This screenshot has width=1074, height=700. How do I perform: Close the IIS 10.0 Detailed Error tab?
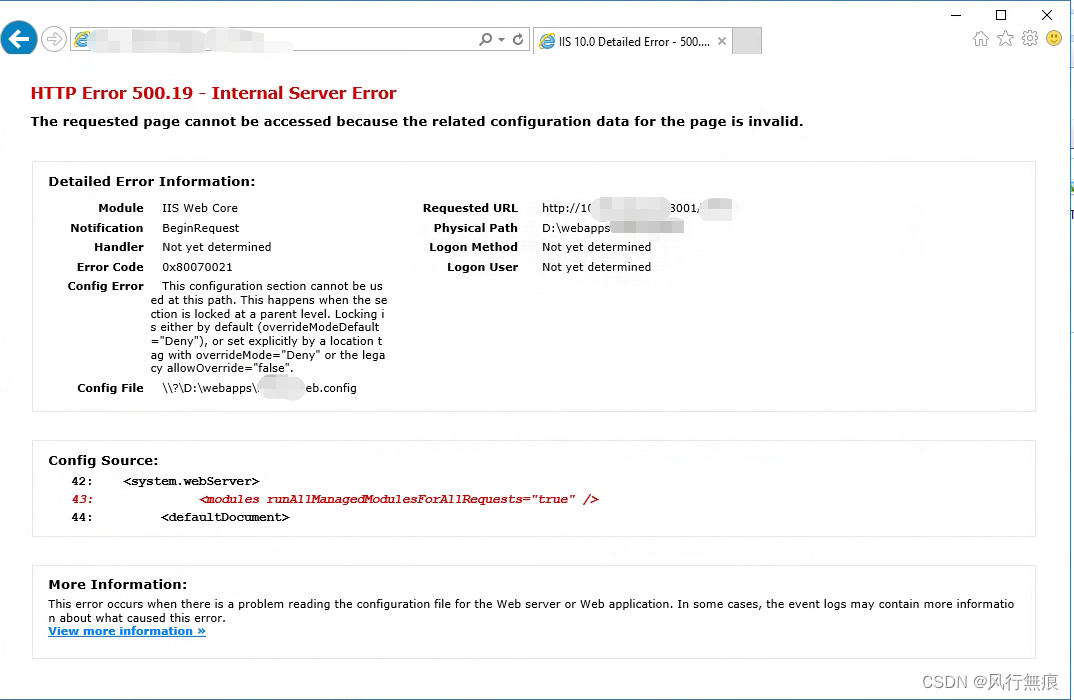pyautogui.click(x=721, y=41)
